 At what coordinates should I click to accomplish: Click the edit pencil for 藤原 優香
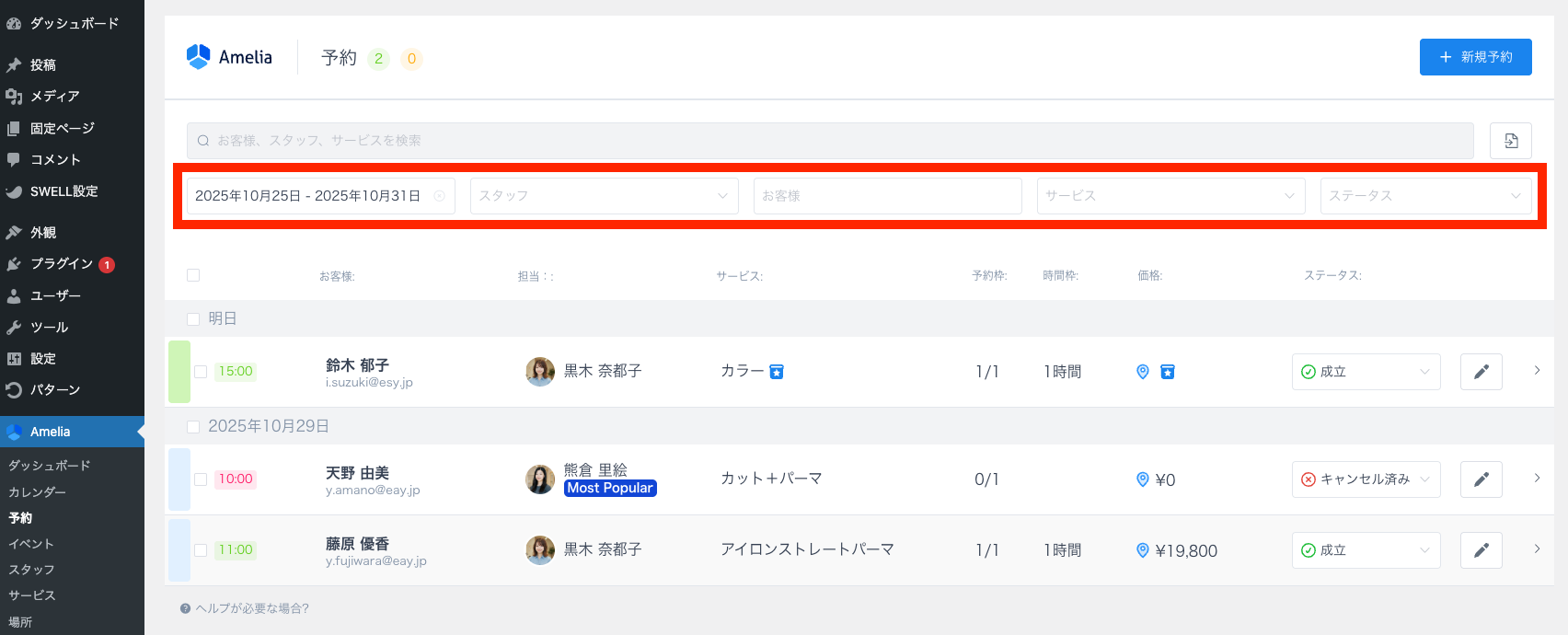click(1481, 550)
